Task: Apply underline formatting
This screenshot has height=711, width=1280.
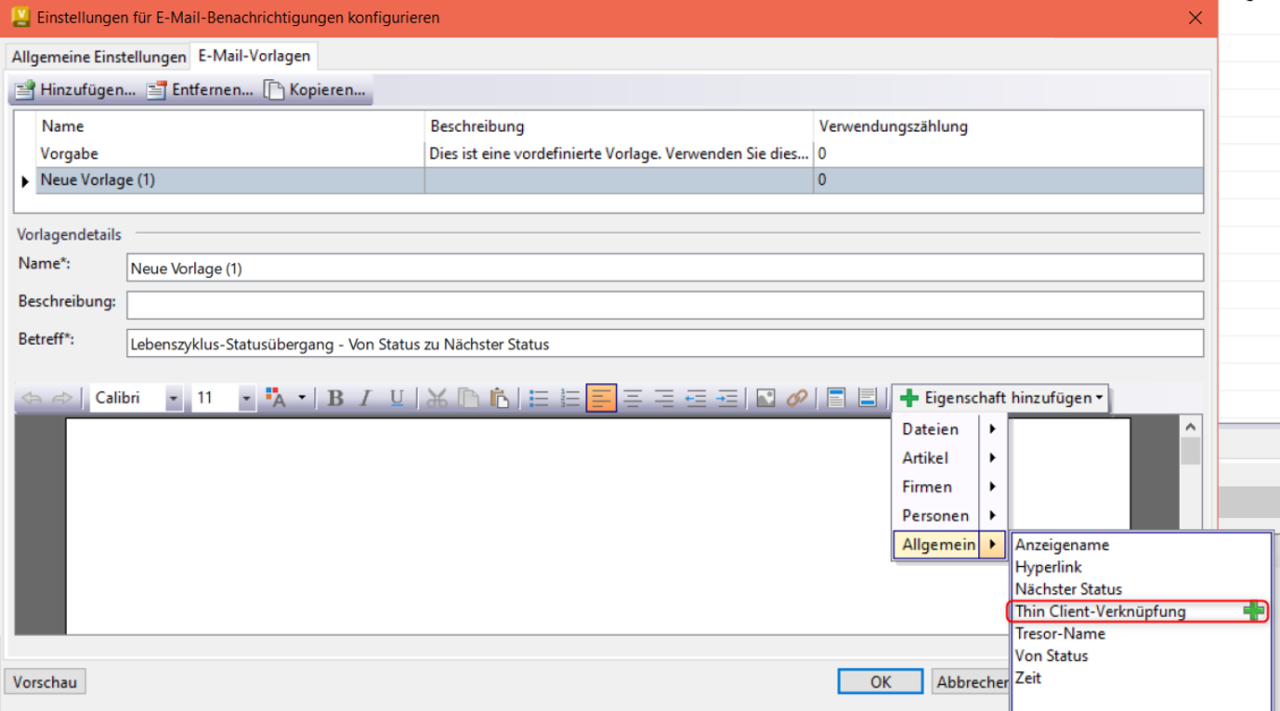Action: (395, 397)
